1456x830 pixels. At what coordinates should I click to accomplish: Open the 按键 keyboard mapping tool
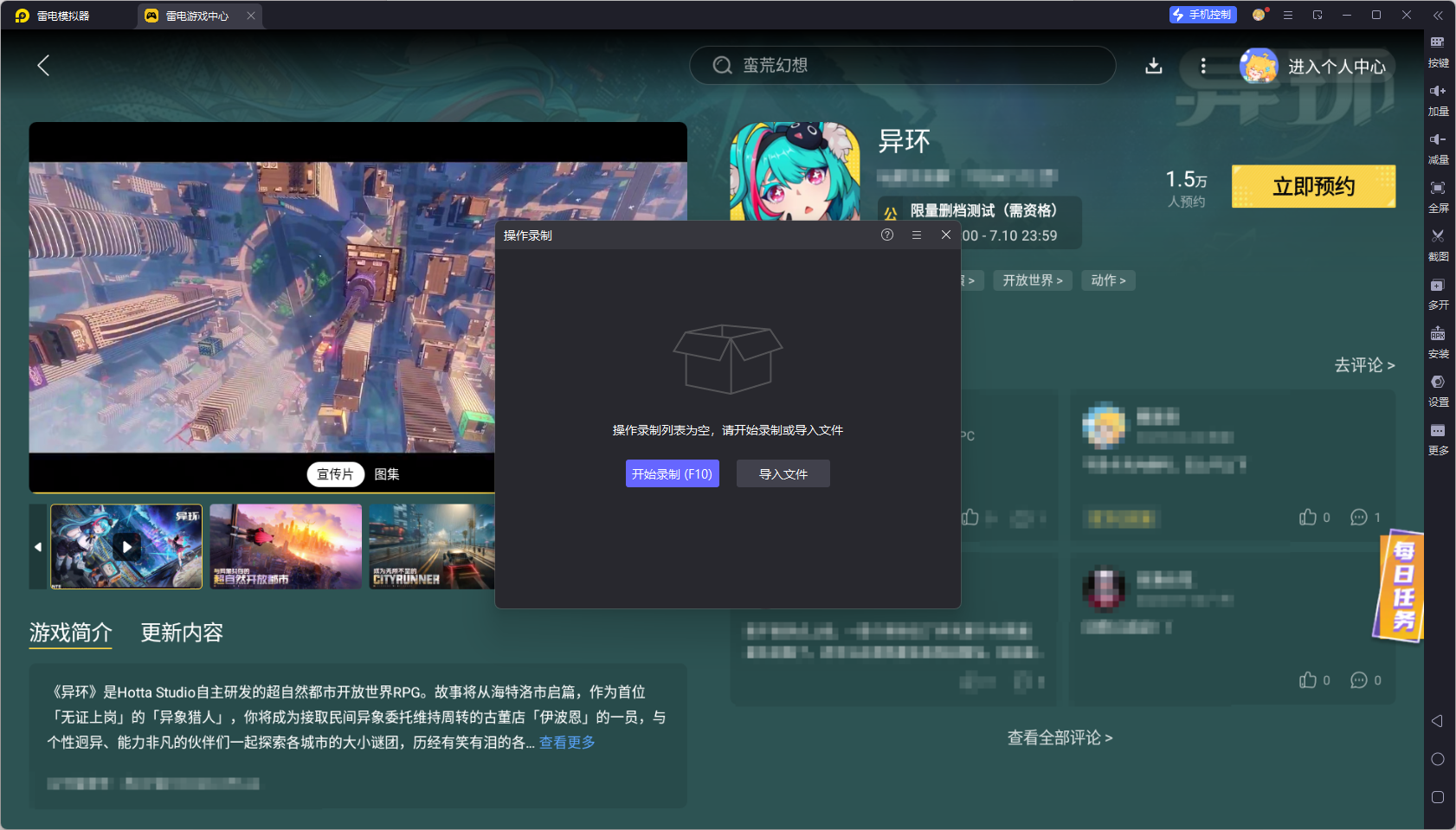(x=1438, y=51)
